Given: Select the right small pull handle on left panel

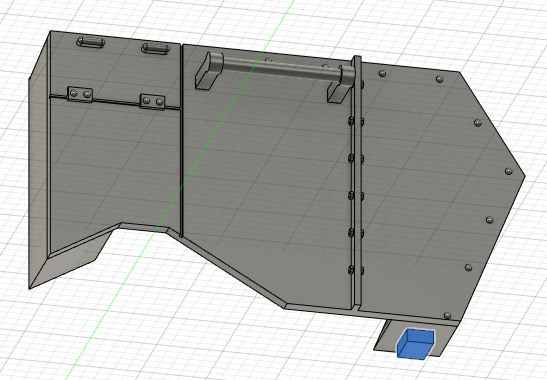Looking at the screenshot, I should click(155, 48).
